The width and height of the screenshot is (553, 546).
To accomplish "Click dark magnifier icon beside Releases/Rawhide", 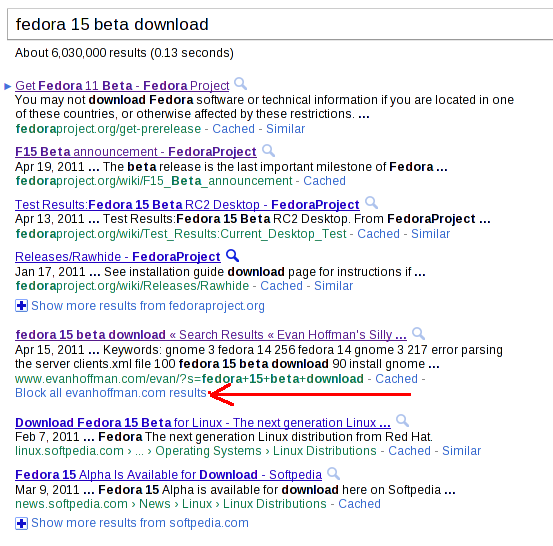I will [x=232, y=255].
